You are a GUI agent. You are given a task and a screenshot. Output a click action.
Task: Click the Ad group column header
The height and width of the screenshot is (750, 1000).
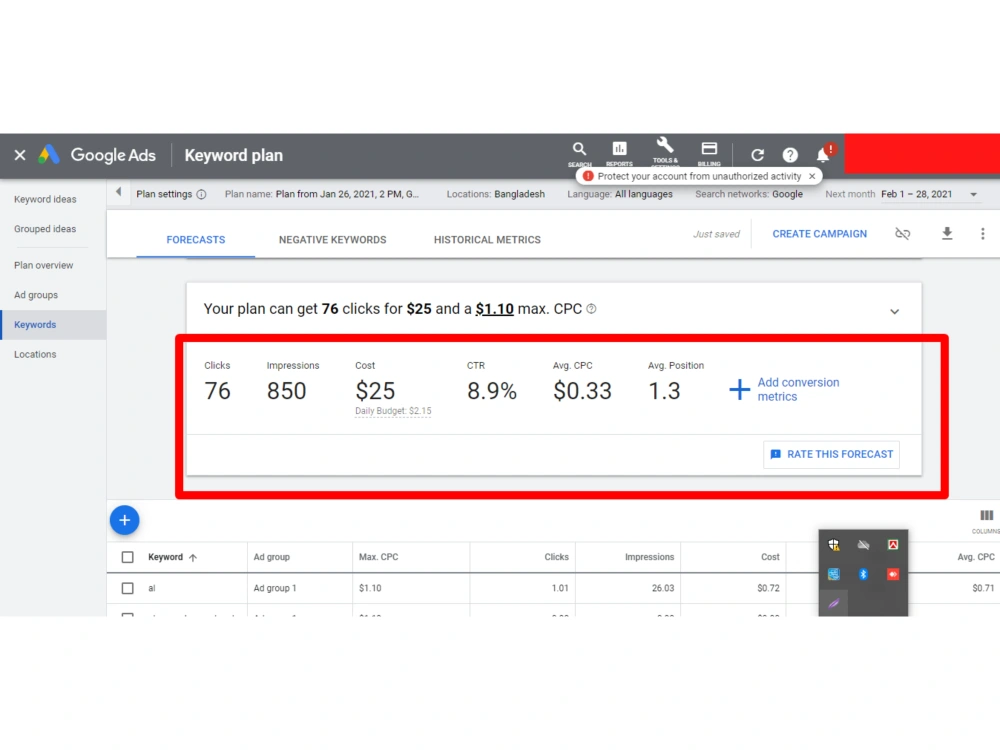272,557
